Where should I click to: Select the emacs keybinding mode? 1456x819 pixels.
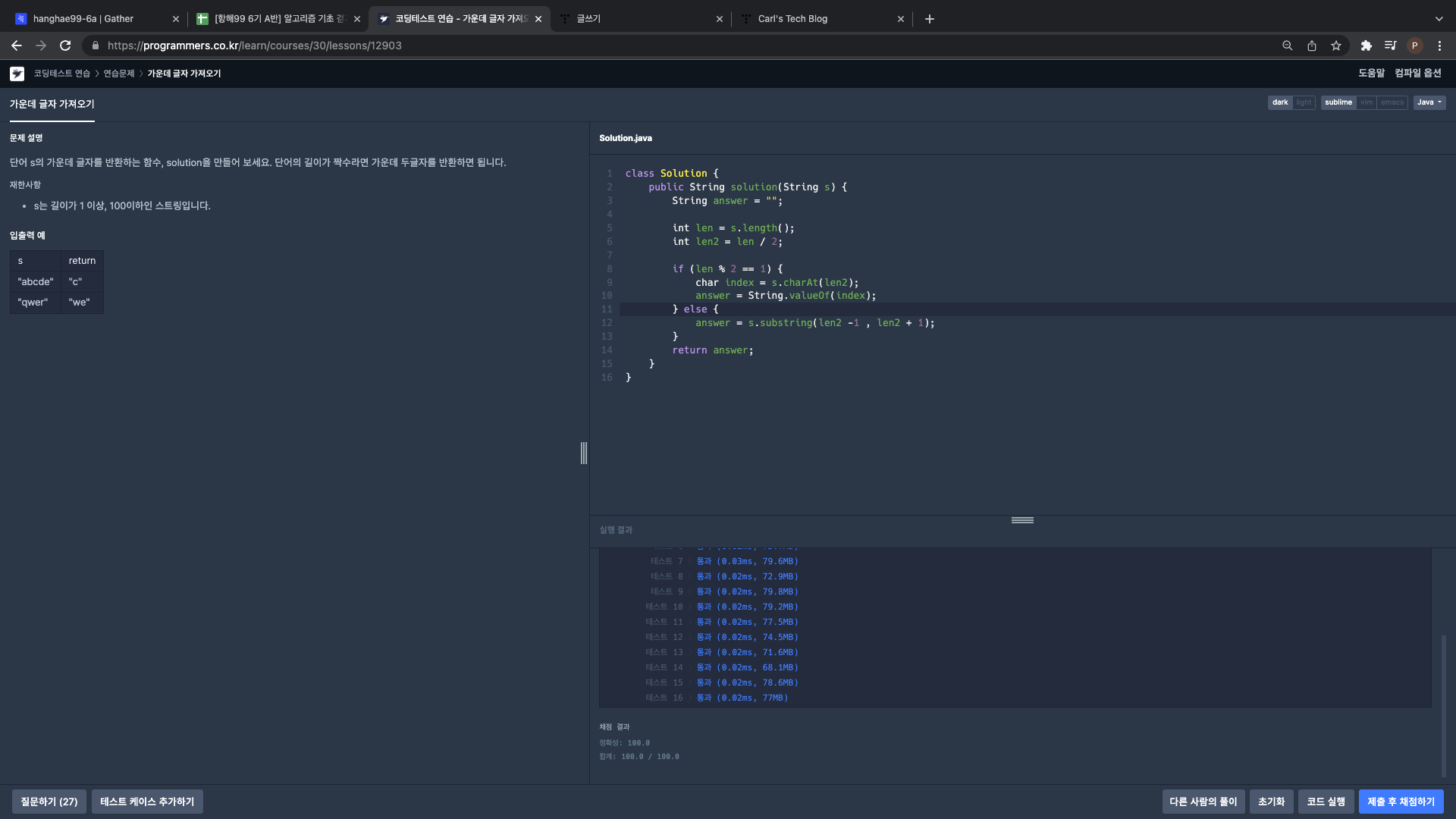click(x=1392, y=102)
